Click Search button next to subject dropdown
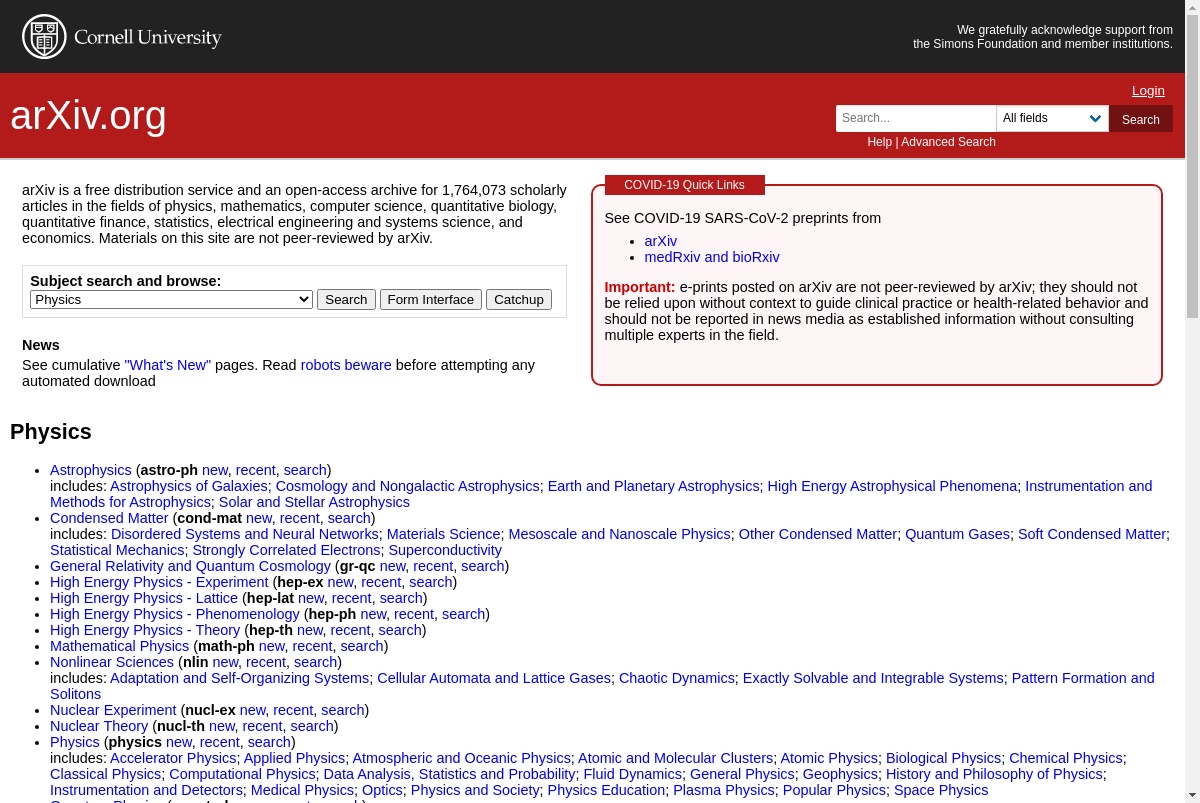This screenshot has width=1200, height=803. [x=346, y=299]
